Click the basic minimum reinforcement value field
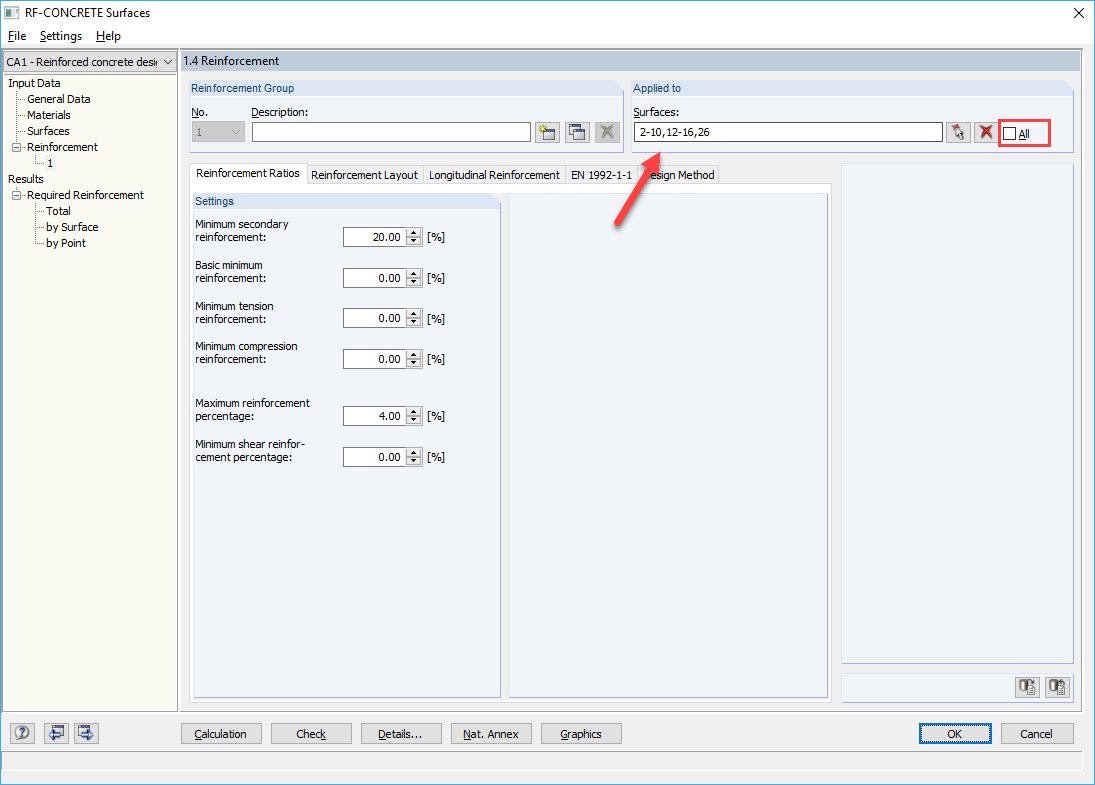1095x785 pixels. tap(374, 278)
